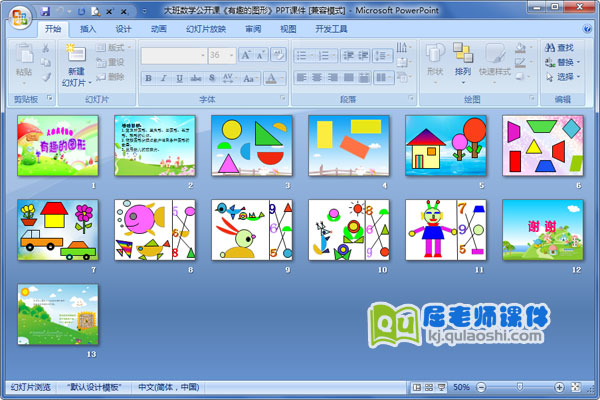Viewport: 600px width, 400px height.
Task: Open the Insert tab
Action: point(89,29)
